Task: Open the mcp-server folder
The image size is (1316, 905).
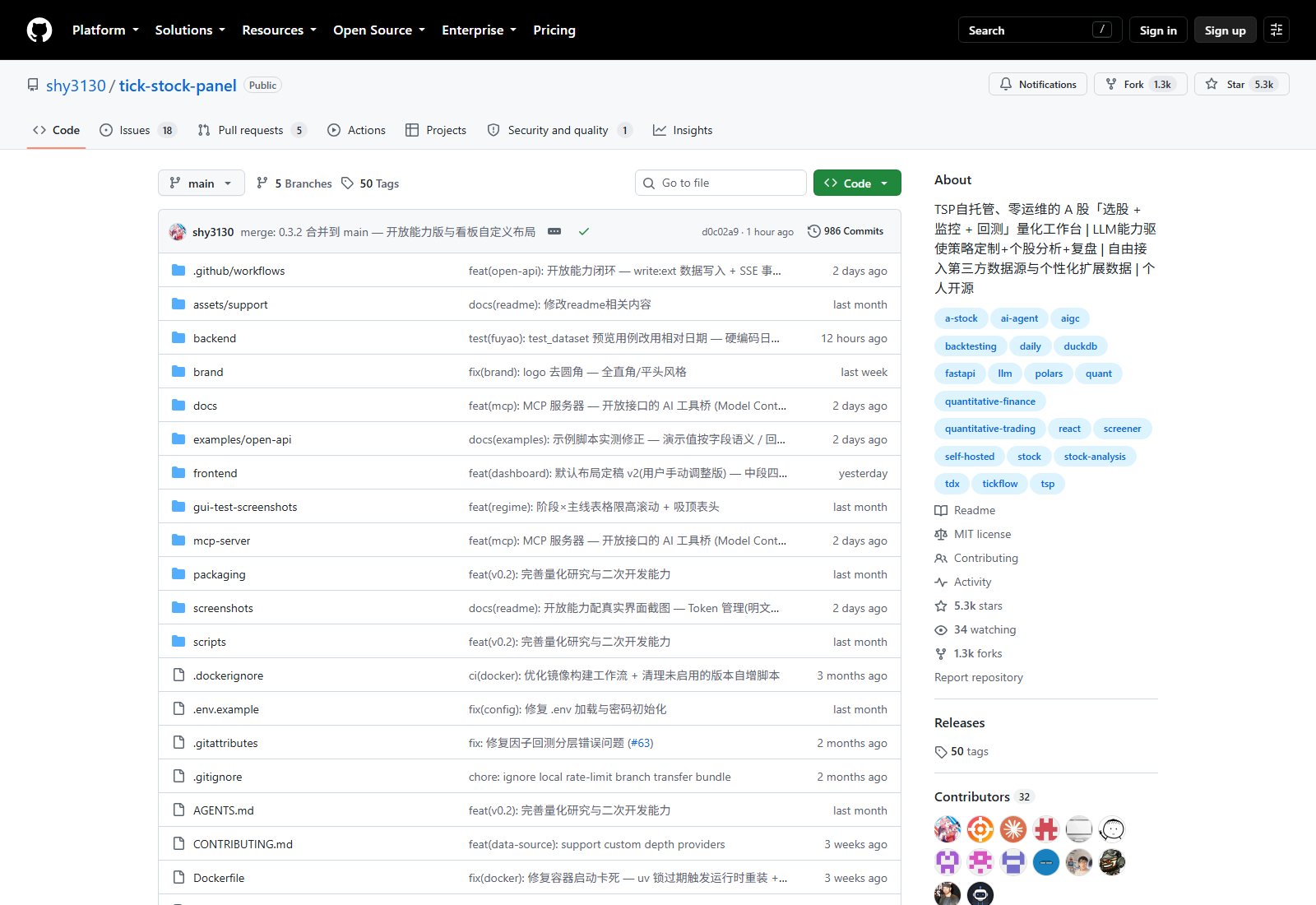Action: (x=221, y=541)
